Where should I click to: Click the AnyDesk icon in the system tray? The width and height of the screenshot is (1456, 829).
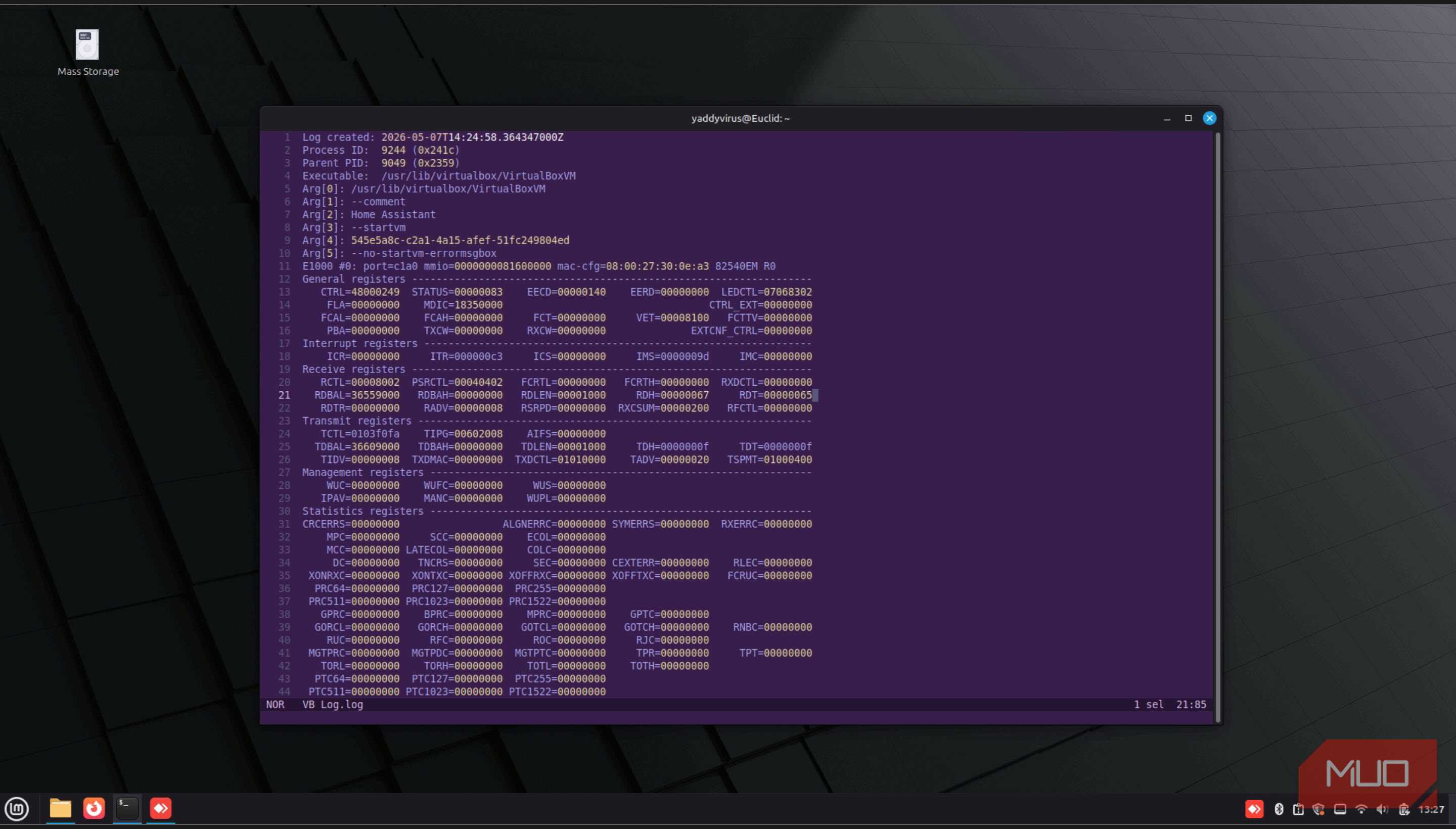coord(1254,809)
